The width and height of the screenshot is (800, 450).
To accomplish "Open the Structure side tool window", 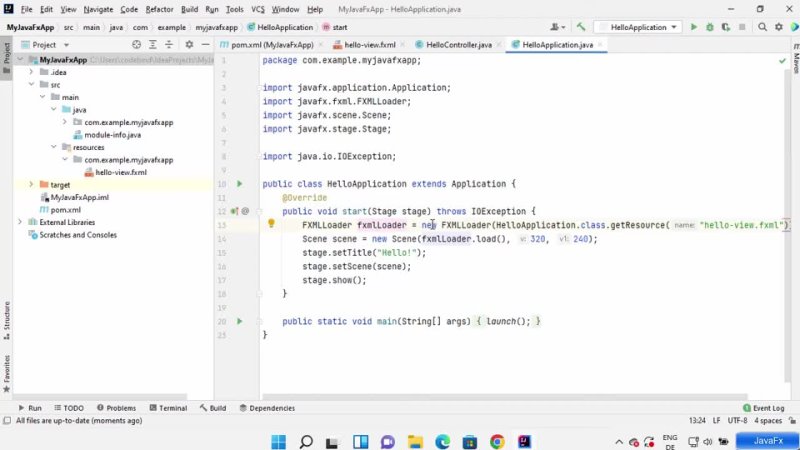I will (x=7, y=320).
